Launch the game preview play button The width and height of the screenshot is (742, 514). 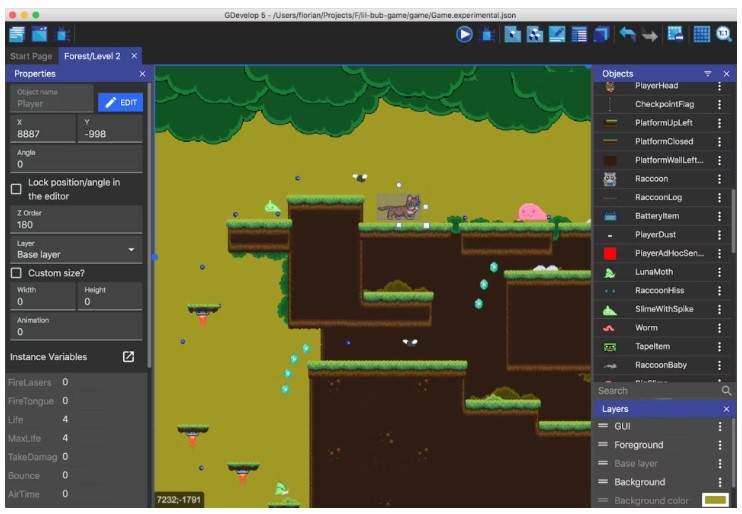(x=464, y=34)
